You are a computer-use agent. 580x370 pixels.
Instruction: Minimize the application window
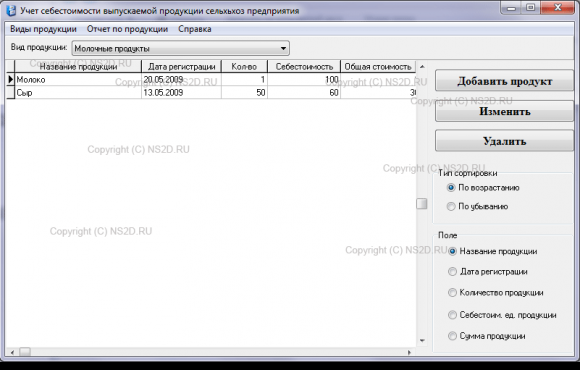point(512,7)
